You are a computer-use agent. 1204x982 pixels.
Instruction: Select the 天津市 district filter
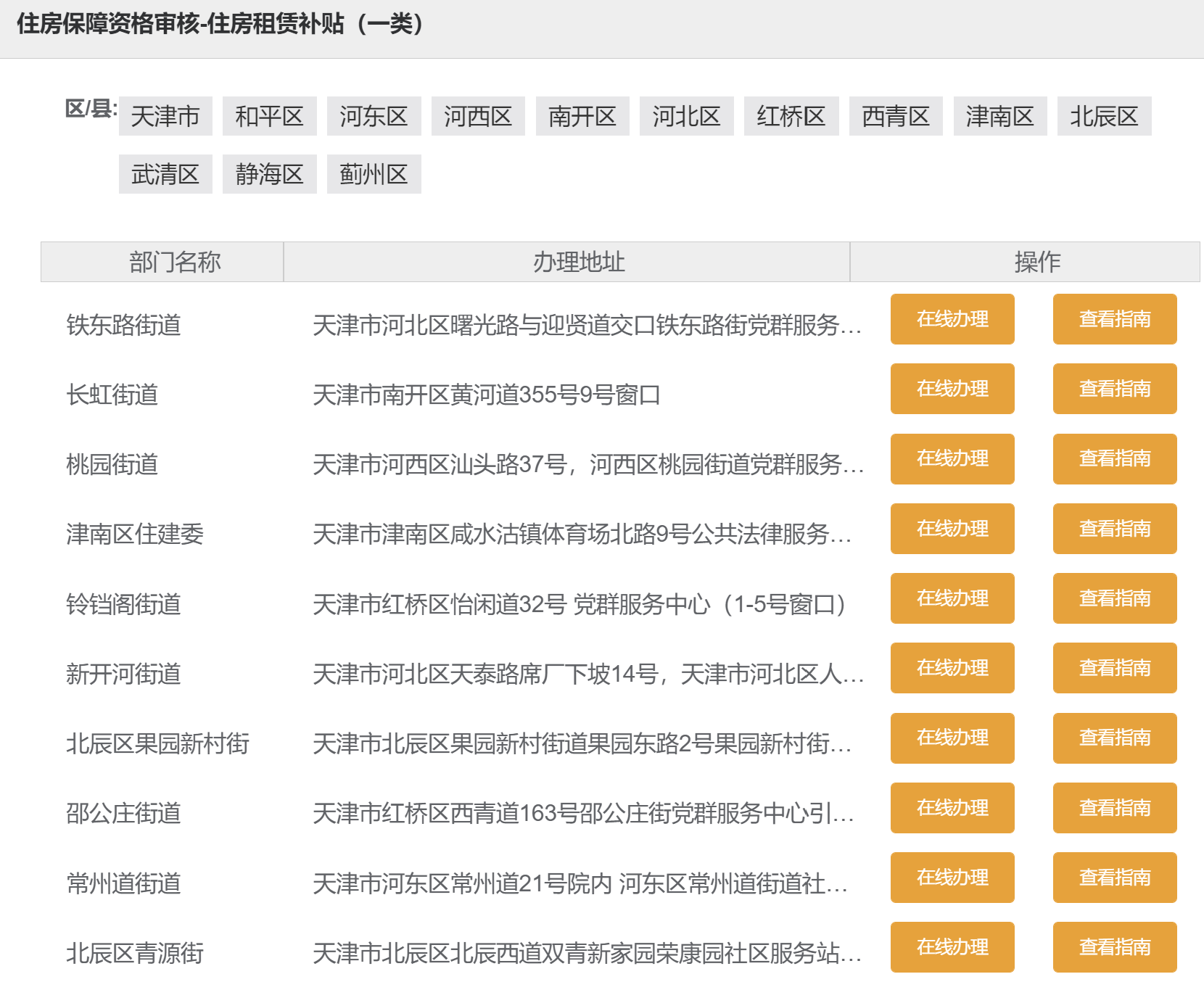pyautogui.click(x=165, y=116)
